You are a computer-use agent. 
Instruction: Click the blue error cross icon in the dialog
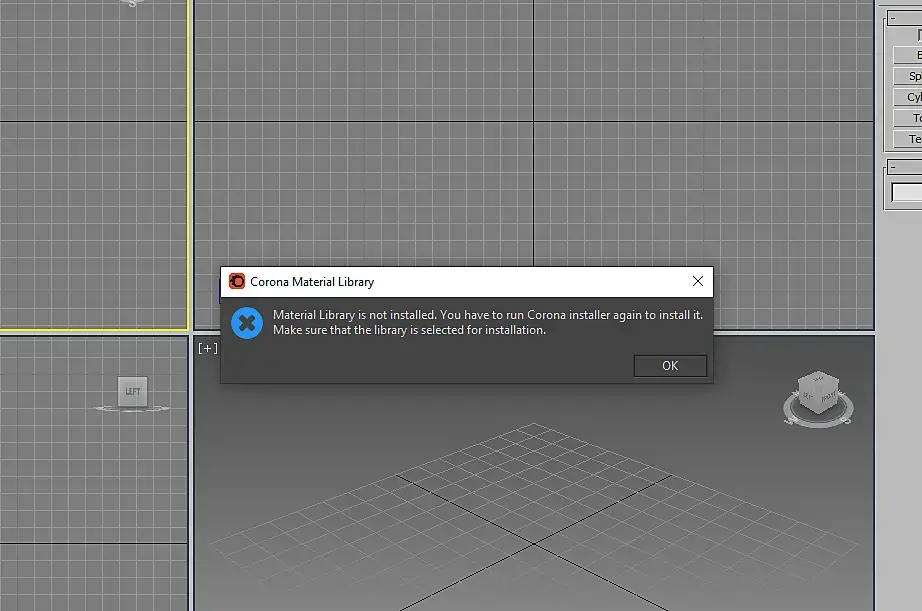point(247,323)
